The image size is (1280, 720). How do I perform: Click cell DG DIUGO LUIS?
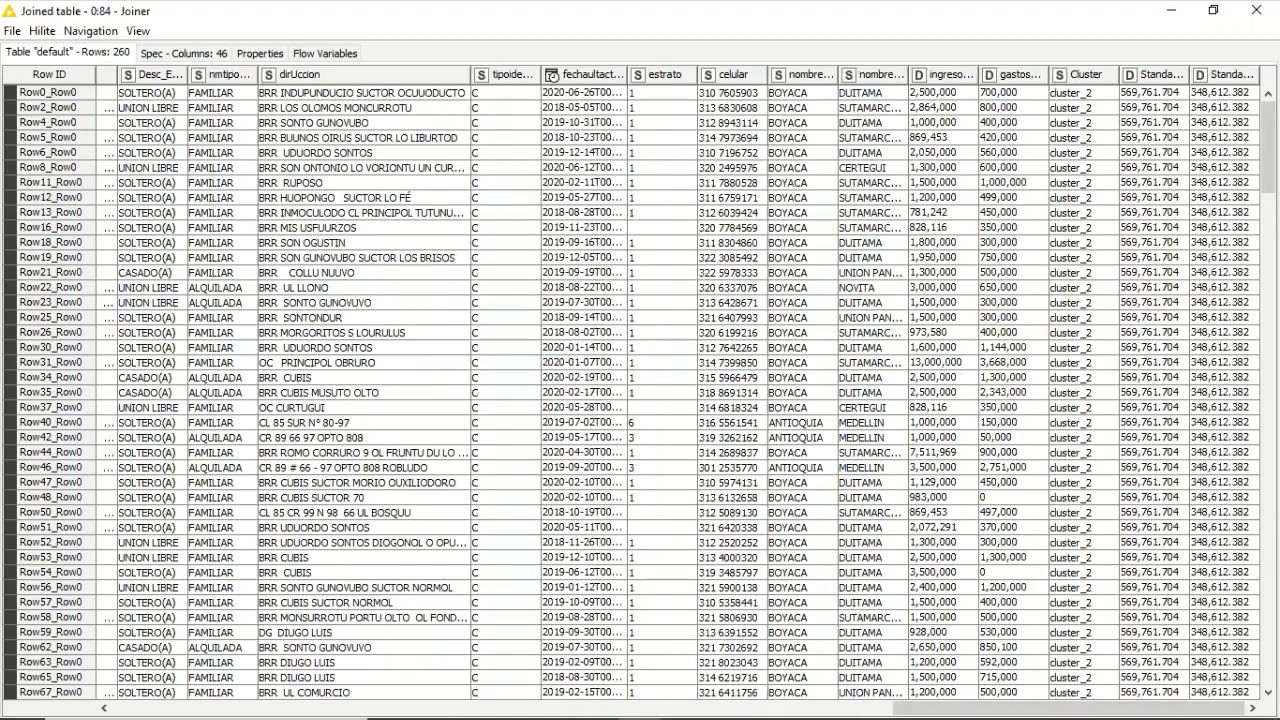pos(363,633)
